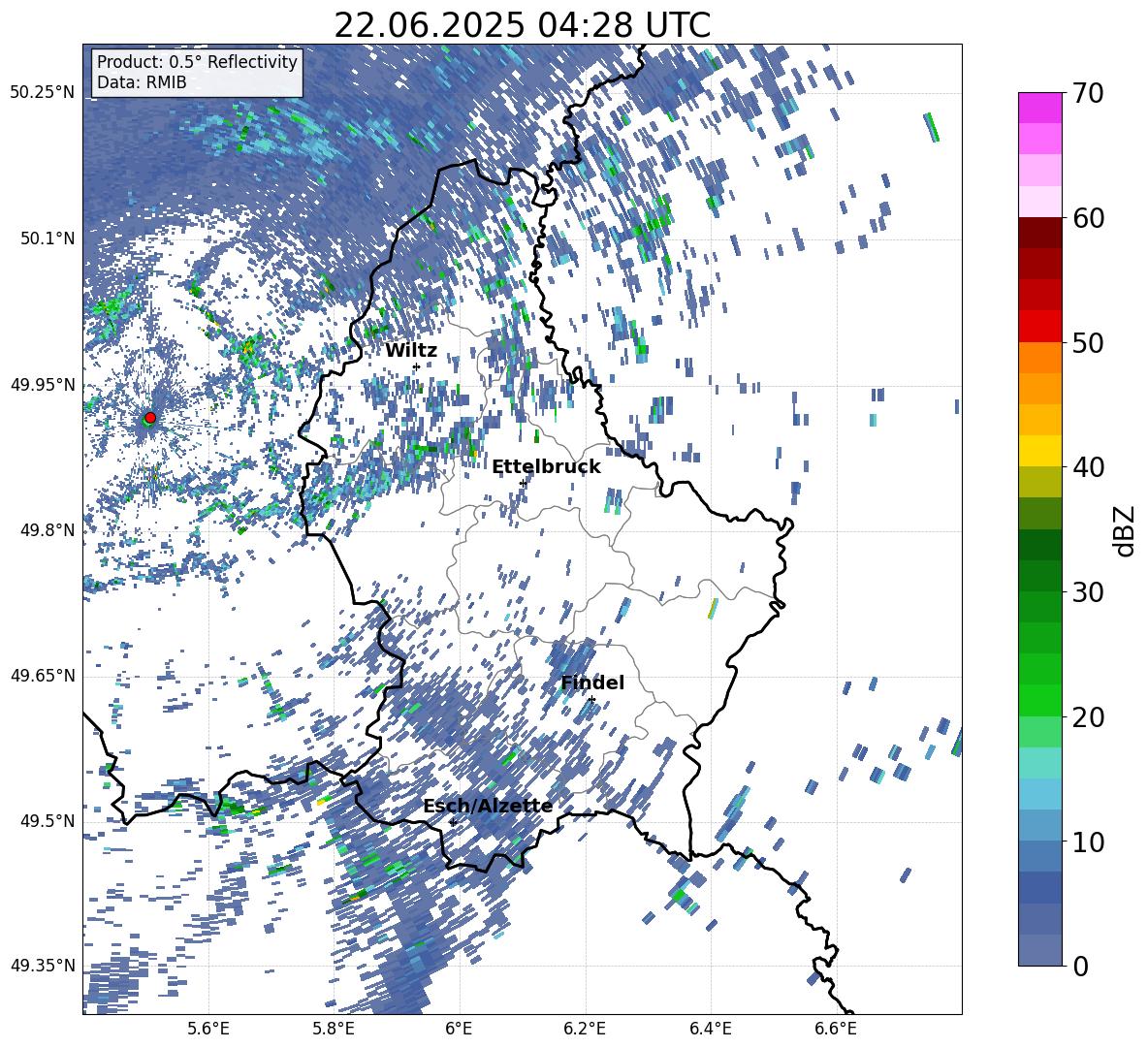The width and height of the screenshot is (1148, 1048).
Task: Click the 6.4°E longitude tick label
Action: point(710,1029)
